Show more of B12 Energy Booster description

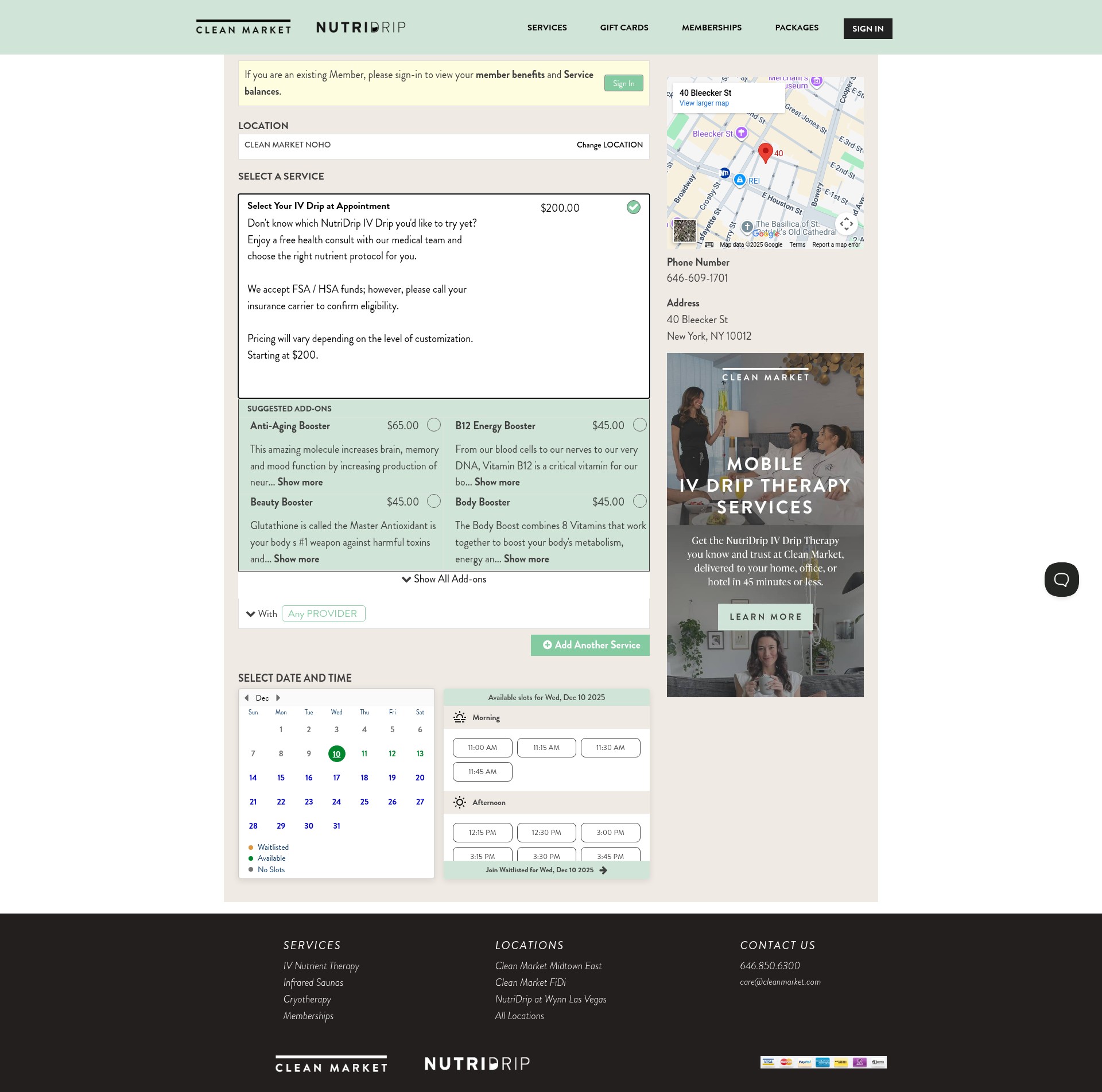tap(497, 482)
